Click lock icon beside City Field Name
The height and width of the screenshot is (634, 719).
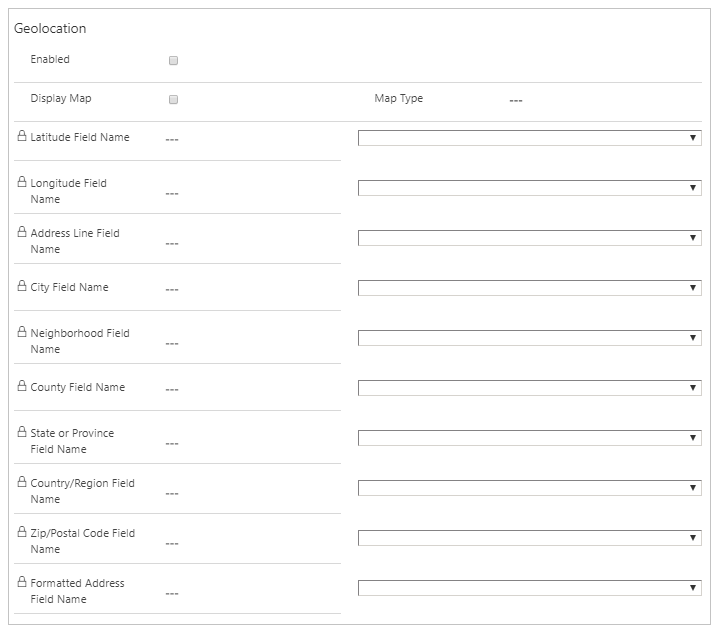pyautogui.click(x=22, y=286)
